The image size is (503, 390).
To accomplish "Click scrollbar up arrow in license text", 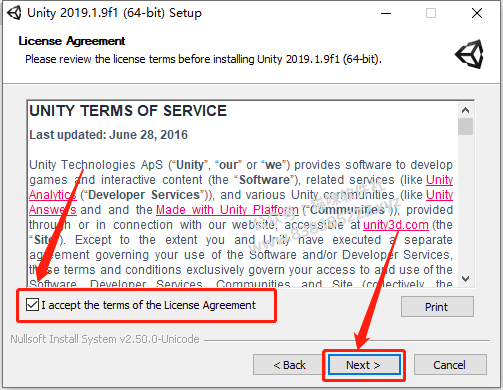I will [x=465, y=110].
